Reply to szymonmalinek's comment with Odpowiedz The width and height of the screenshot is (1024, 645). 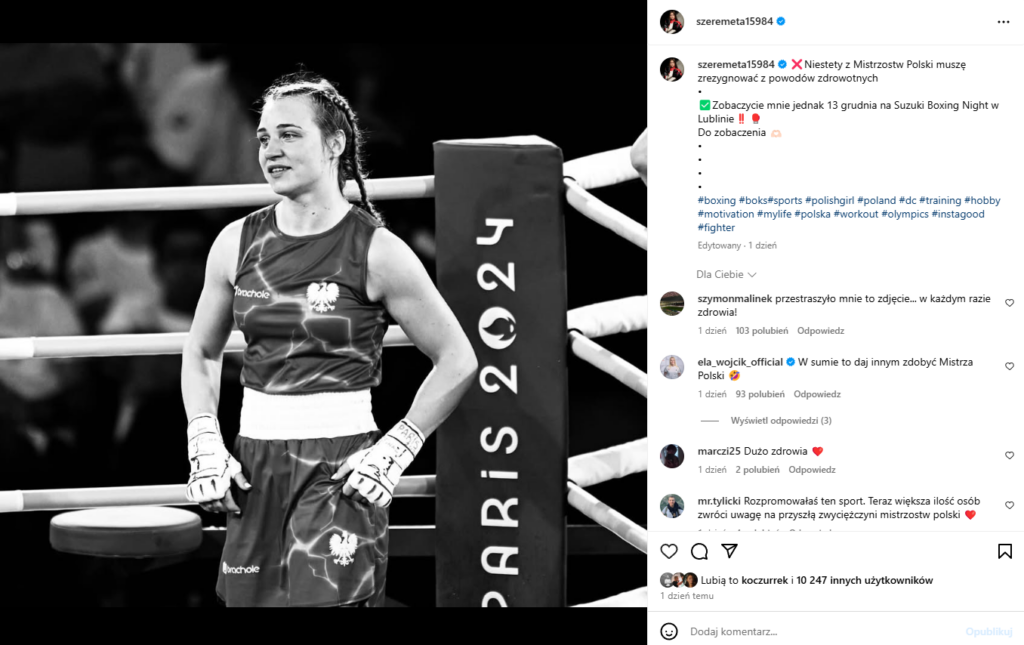pos(820,331)
